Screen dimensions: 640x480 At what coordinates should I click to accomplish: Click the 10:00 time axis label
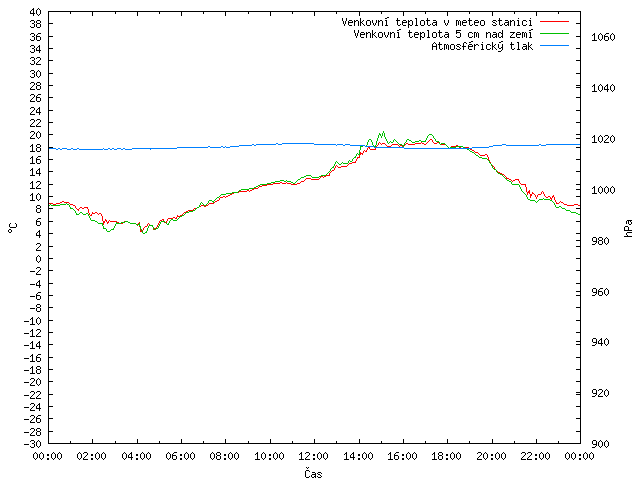click(x=269, y=456)
